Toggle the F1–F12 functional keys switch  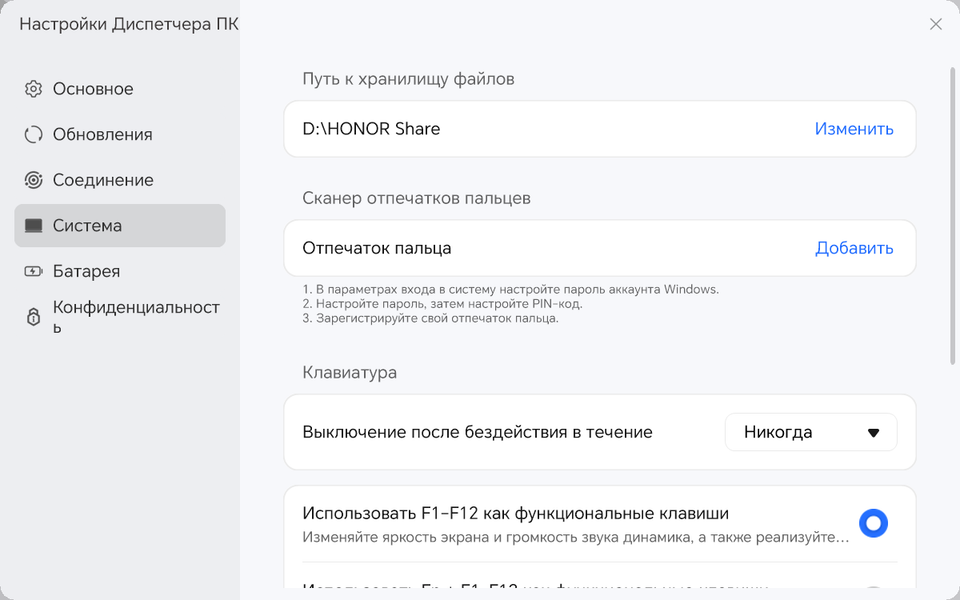(873, 523)
